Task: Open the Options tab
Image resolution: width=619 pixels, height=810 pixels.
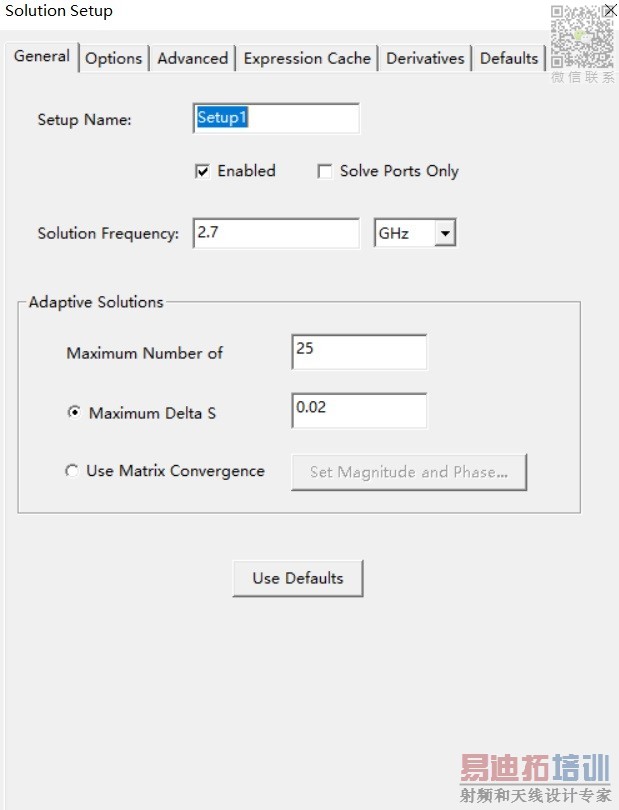Action: pyautogui.click(x=113, y=58)
